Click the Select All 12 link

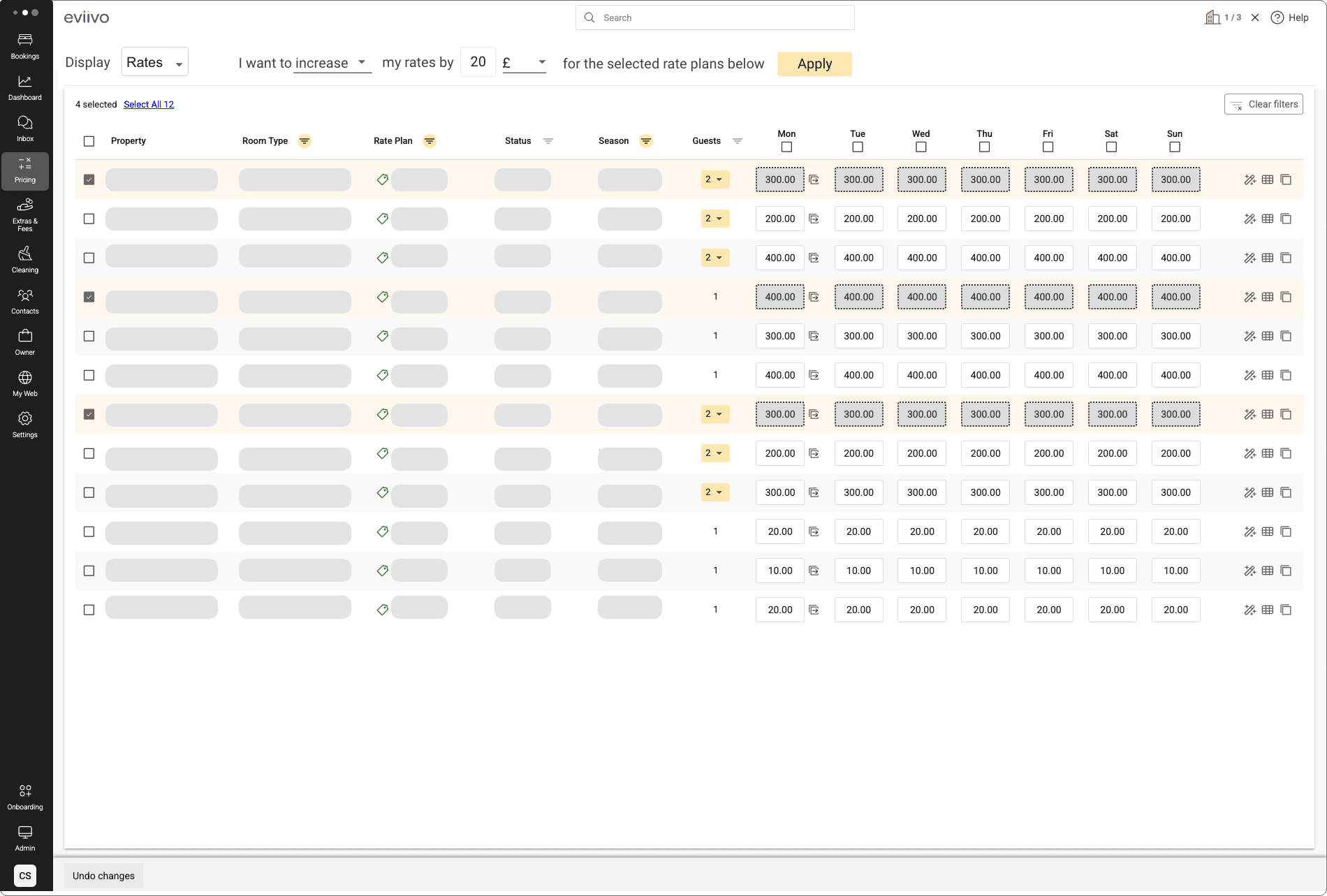coord(149,105)
